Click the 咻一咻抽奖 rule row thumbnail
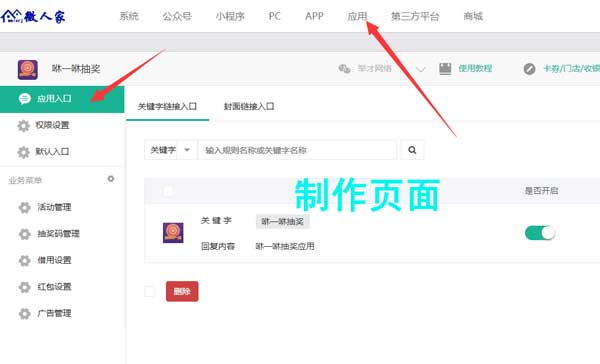The width and height of the screenshot is (600, 364). point(173,233)
